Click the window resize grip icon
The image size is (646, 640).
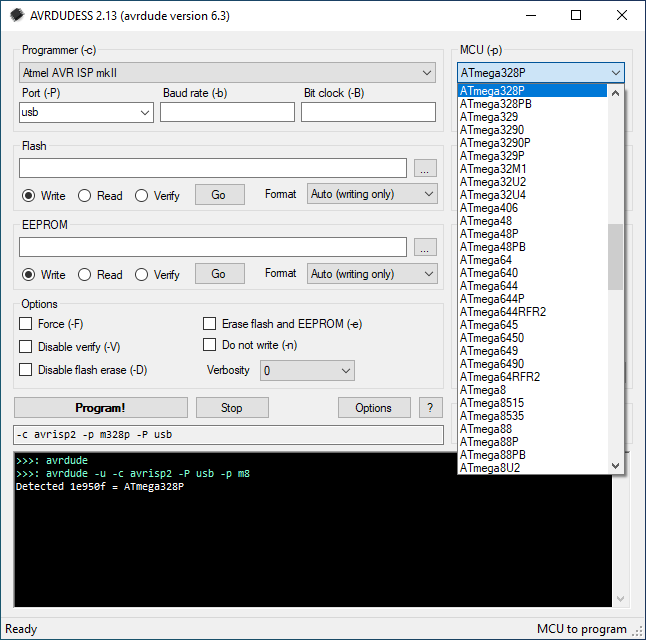click(x=638, y=631)
